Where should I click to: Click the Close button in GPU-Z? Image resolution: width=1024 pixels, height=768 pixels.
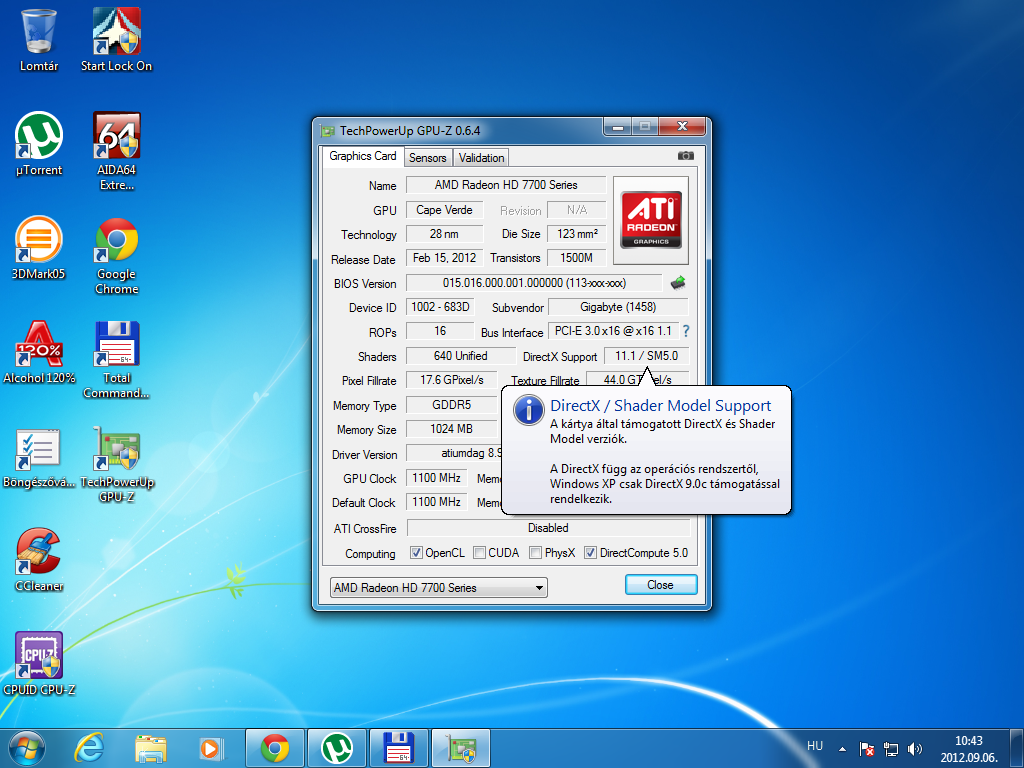click(660, 584)
